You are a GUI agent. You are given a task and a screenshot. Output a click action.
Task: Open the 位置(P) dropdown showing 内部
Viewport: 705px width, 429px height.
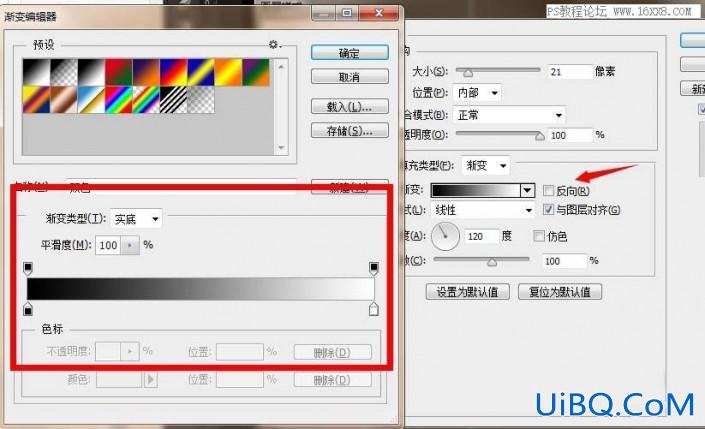[477, 93]
